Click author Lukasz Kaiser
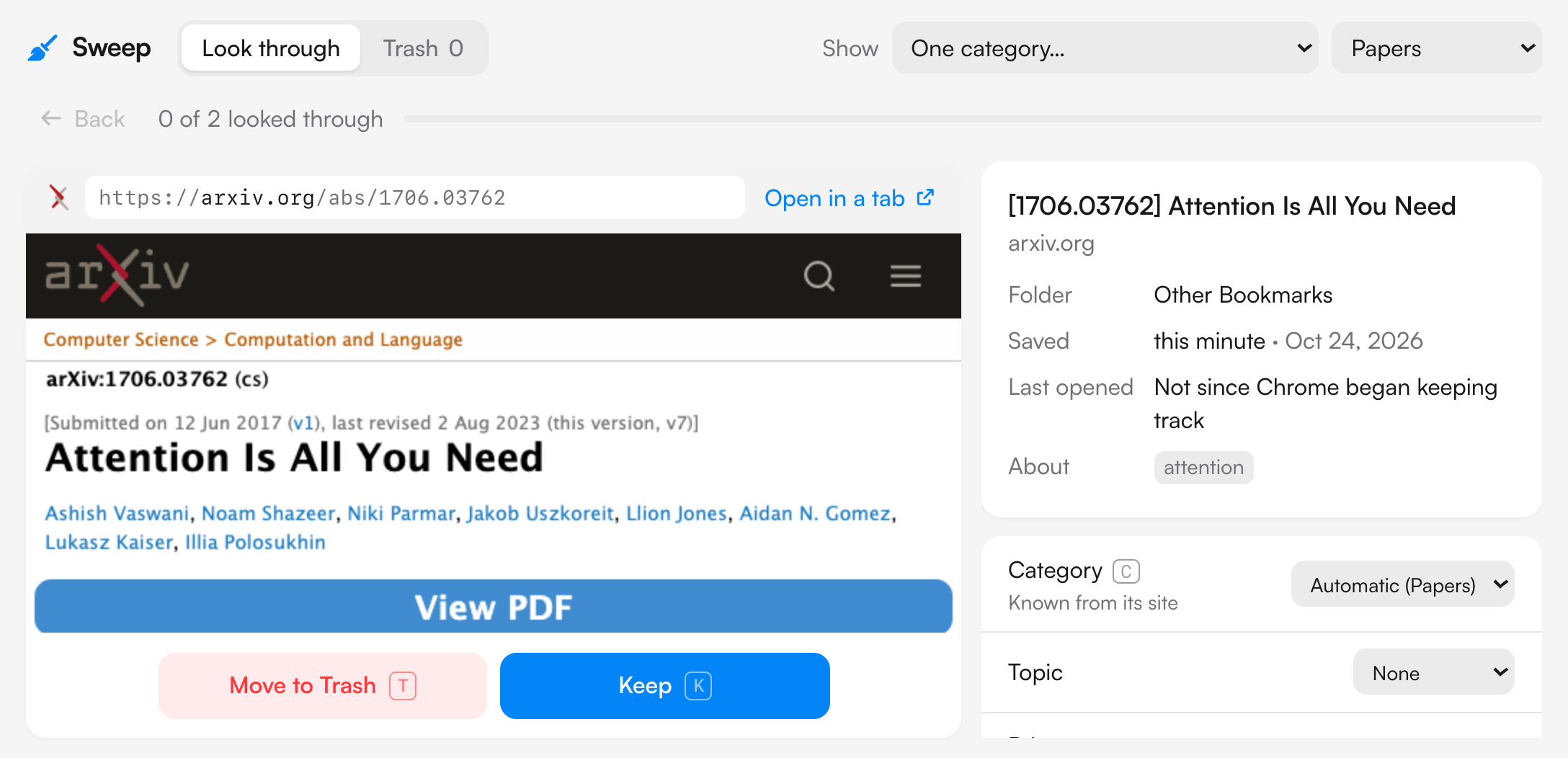 click(x=109, y=542)
